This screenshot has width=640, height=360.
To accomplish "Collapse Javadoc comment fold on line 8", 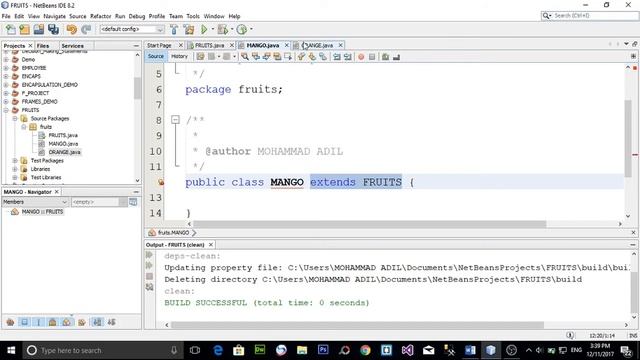I will pyautogui.click(x=176, y=120).
